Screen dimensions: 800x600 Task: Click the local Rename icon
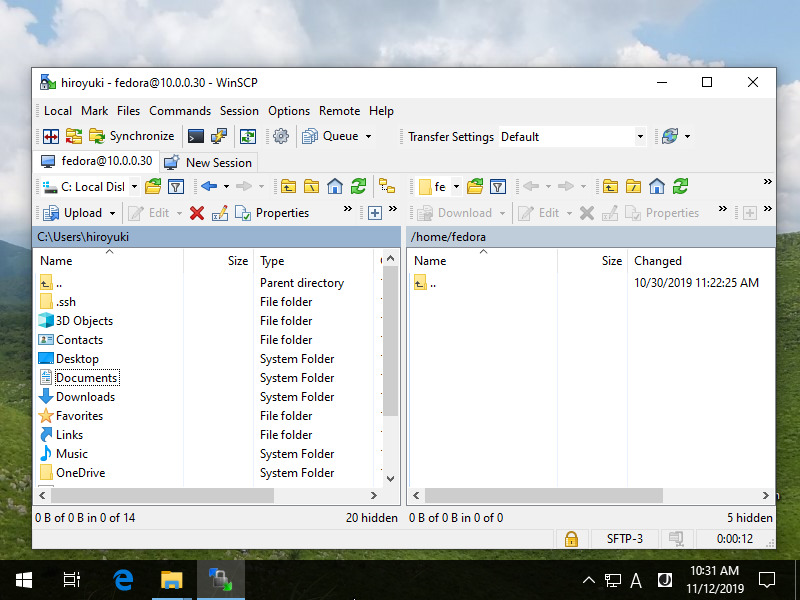point(220,213)
